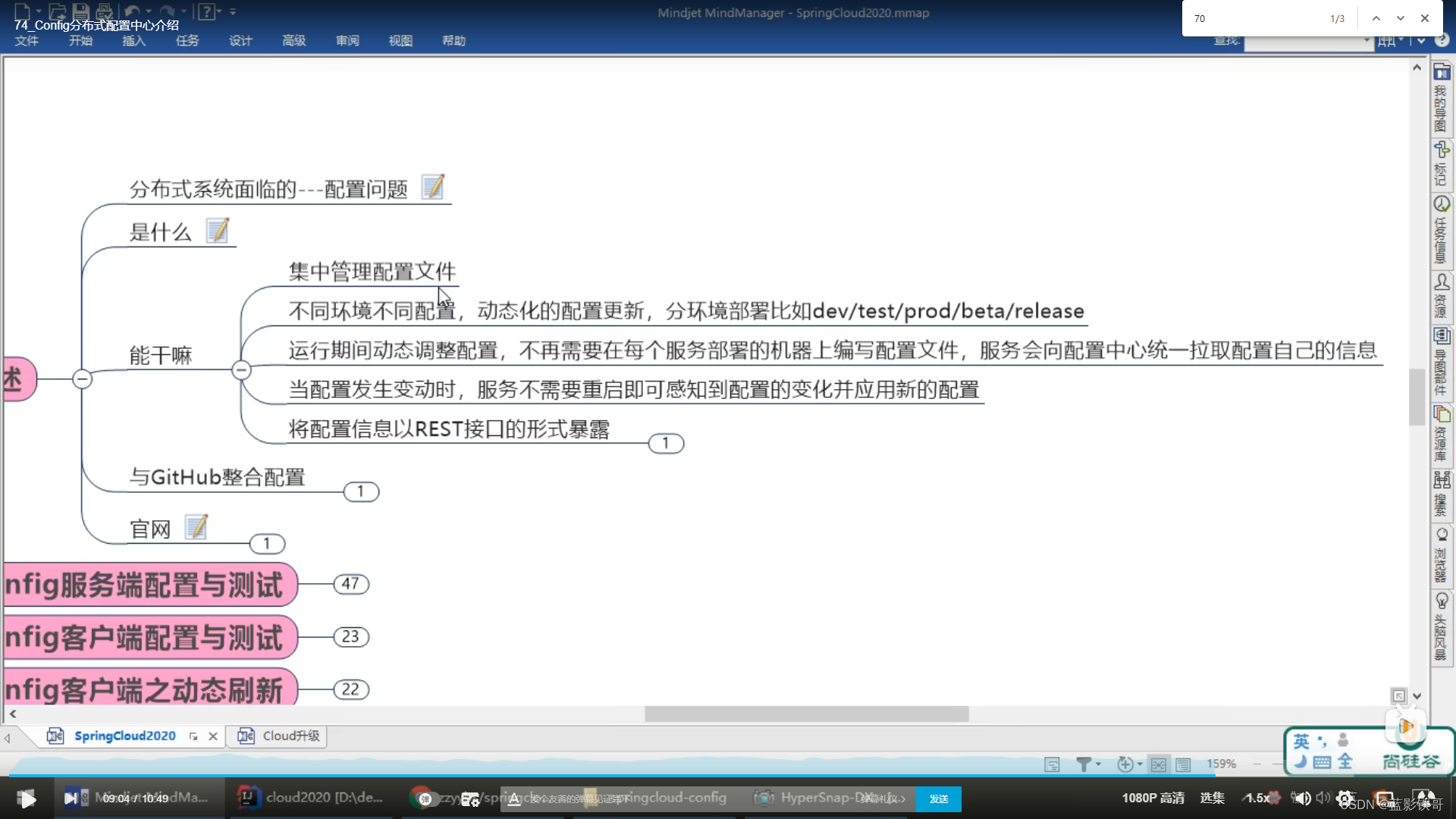Toggle the note icon on 官网 node

196,527
